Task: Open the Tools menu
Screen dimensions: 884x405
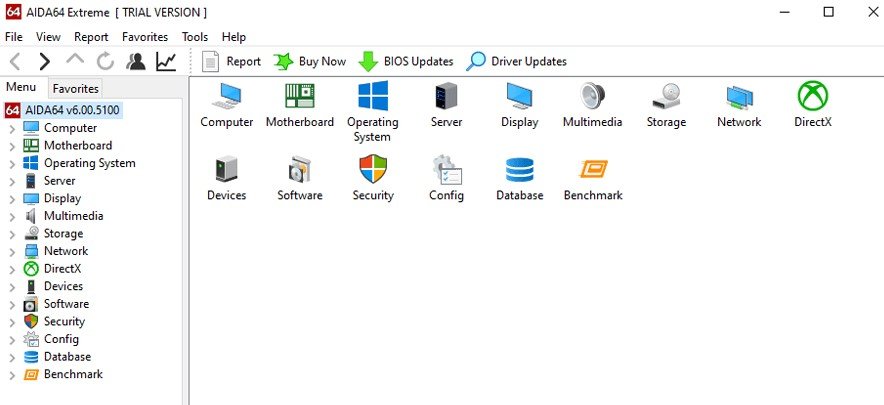Action: (195, 37)
